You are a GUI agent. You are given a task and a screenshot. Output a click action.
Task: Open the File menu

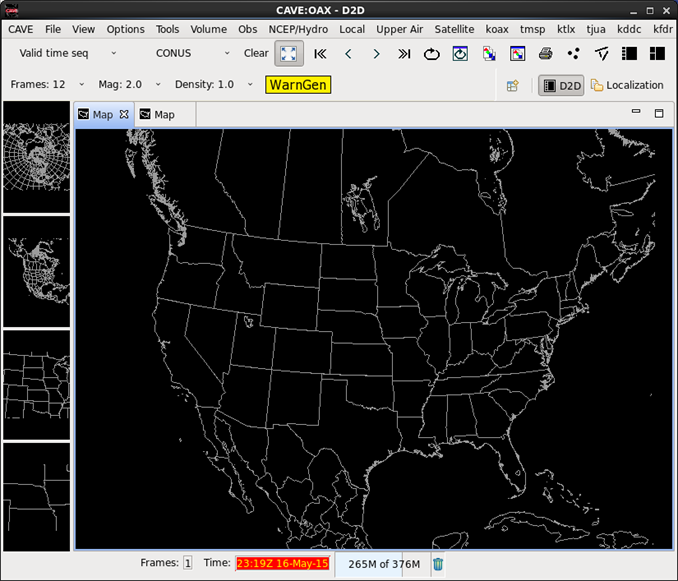click(x=53, y=29)
